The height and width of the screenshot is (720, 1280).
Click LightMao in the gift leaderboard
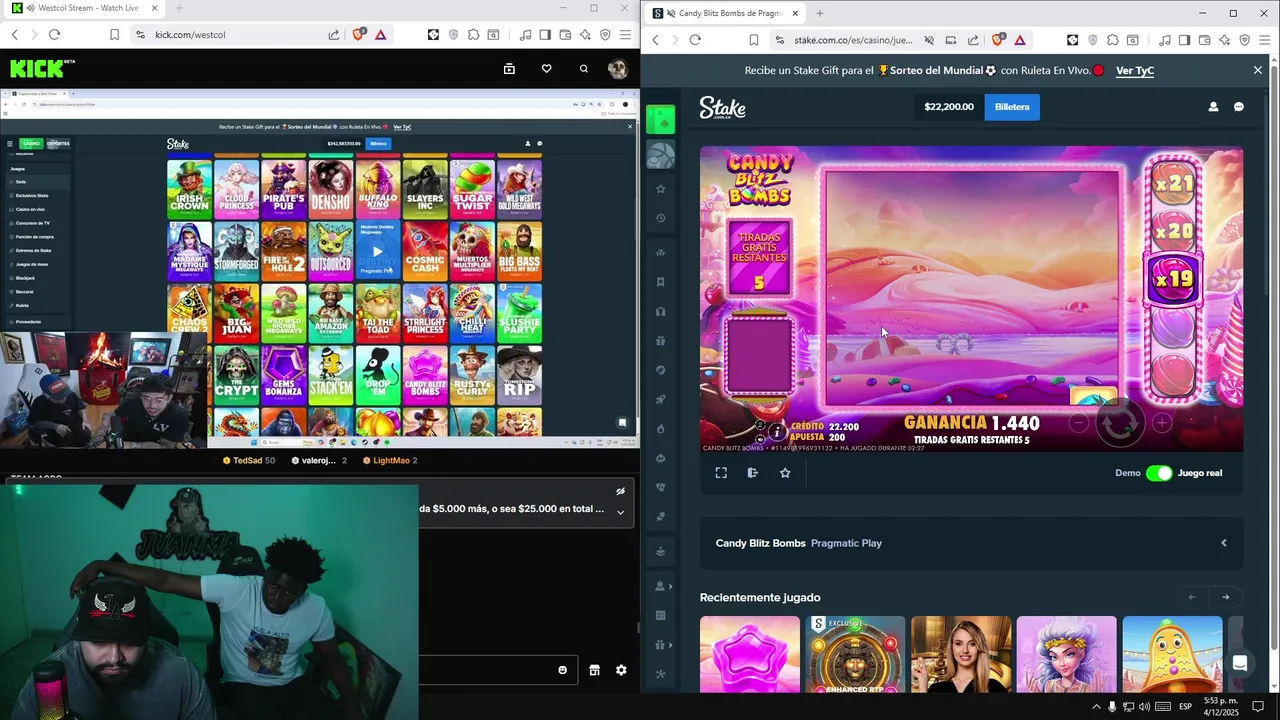point(390,460)
